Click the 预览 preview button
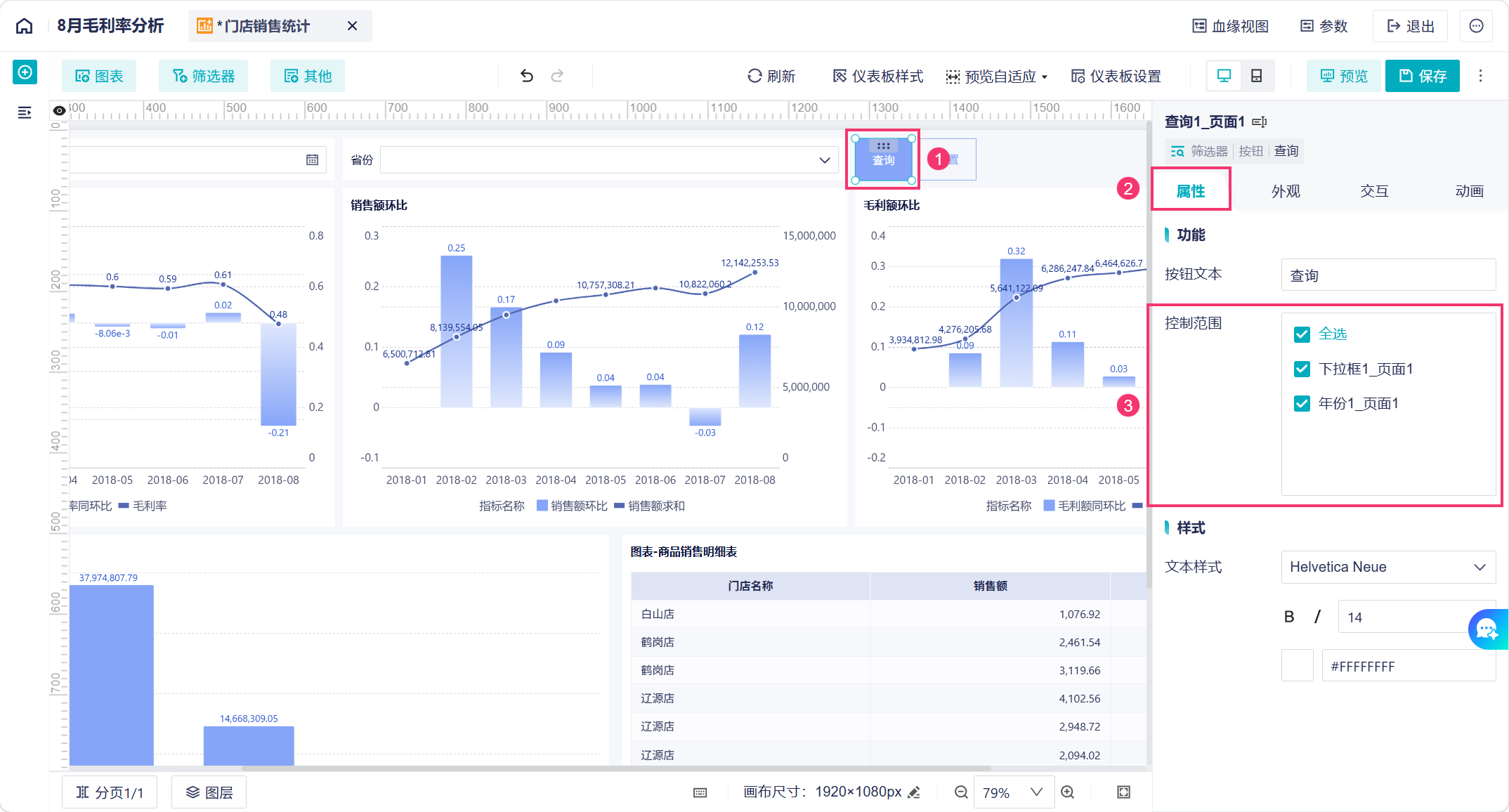 (1344, 76)
